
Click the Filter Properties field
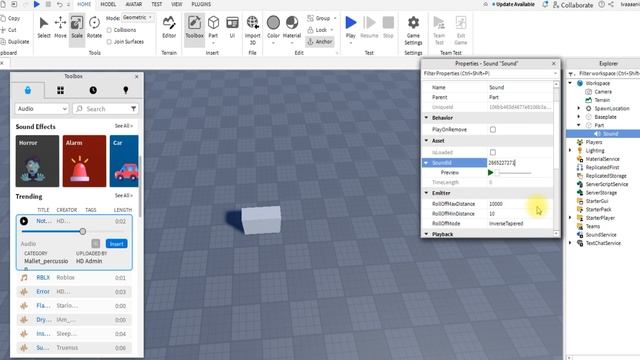pos(490,73)
